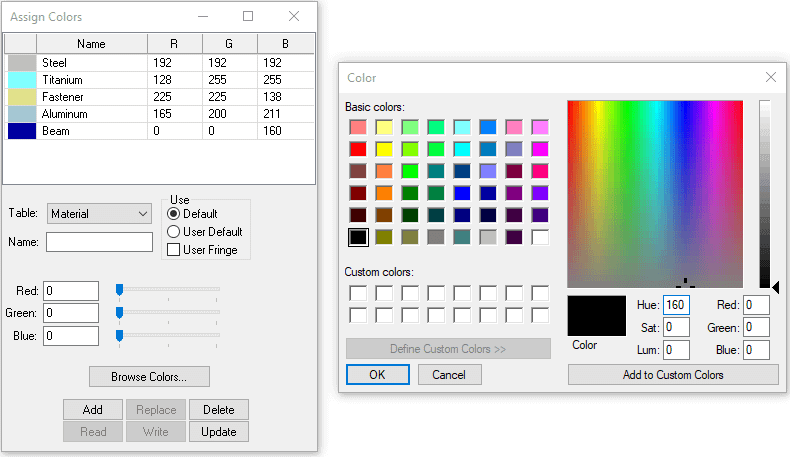Click the Delete button
The image size is (790, 457).
point(218,410)
